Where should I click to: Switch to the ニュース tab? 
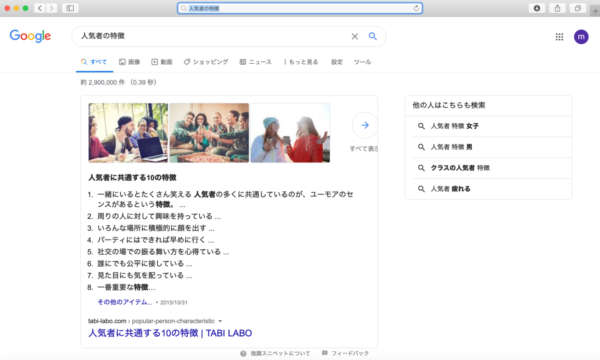(x=256, y=62)
